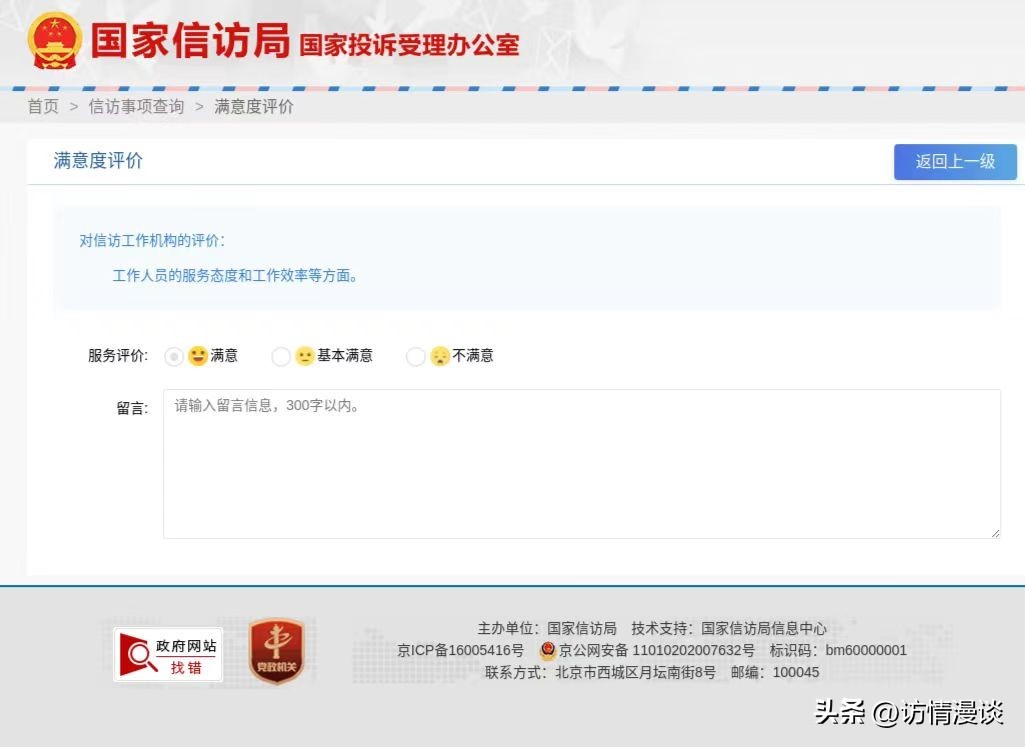
Task: Click the national emblem logo in header
Action: pyautogui.click(x=55, y=41)
